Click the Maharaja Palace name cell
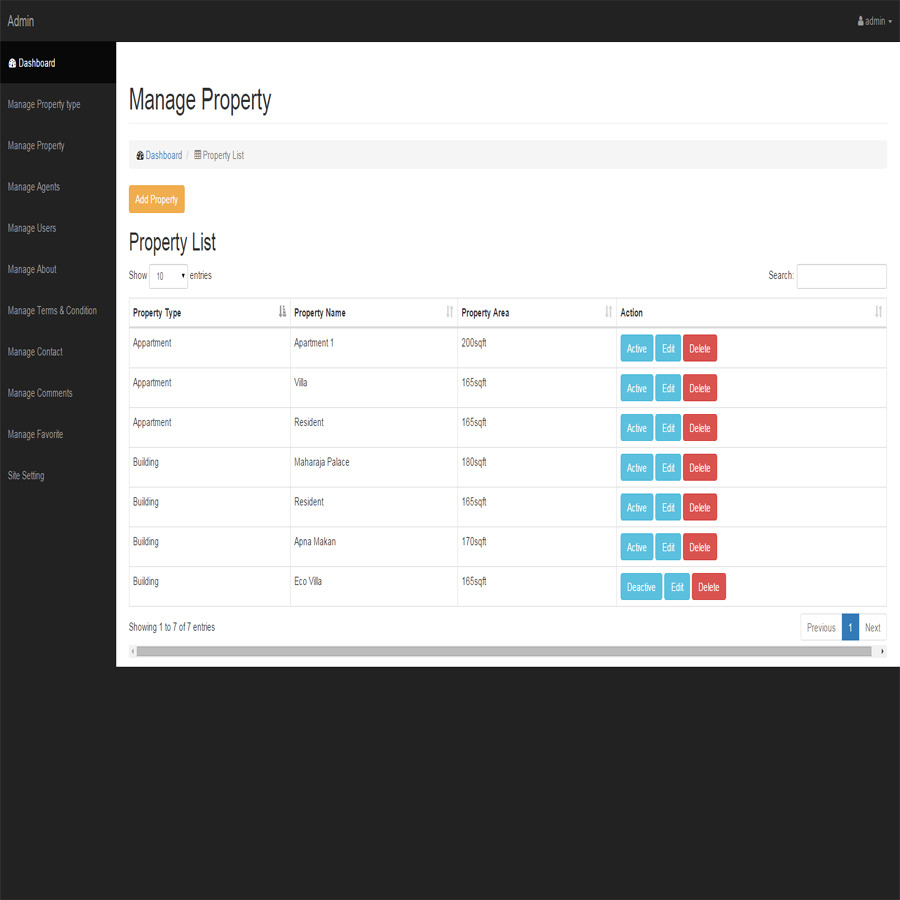 [x=374, y=467]
